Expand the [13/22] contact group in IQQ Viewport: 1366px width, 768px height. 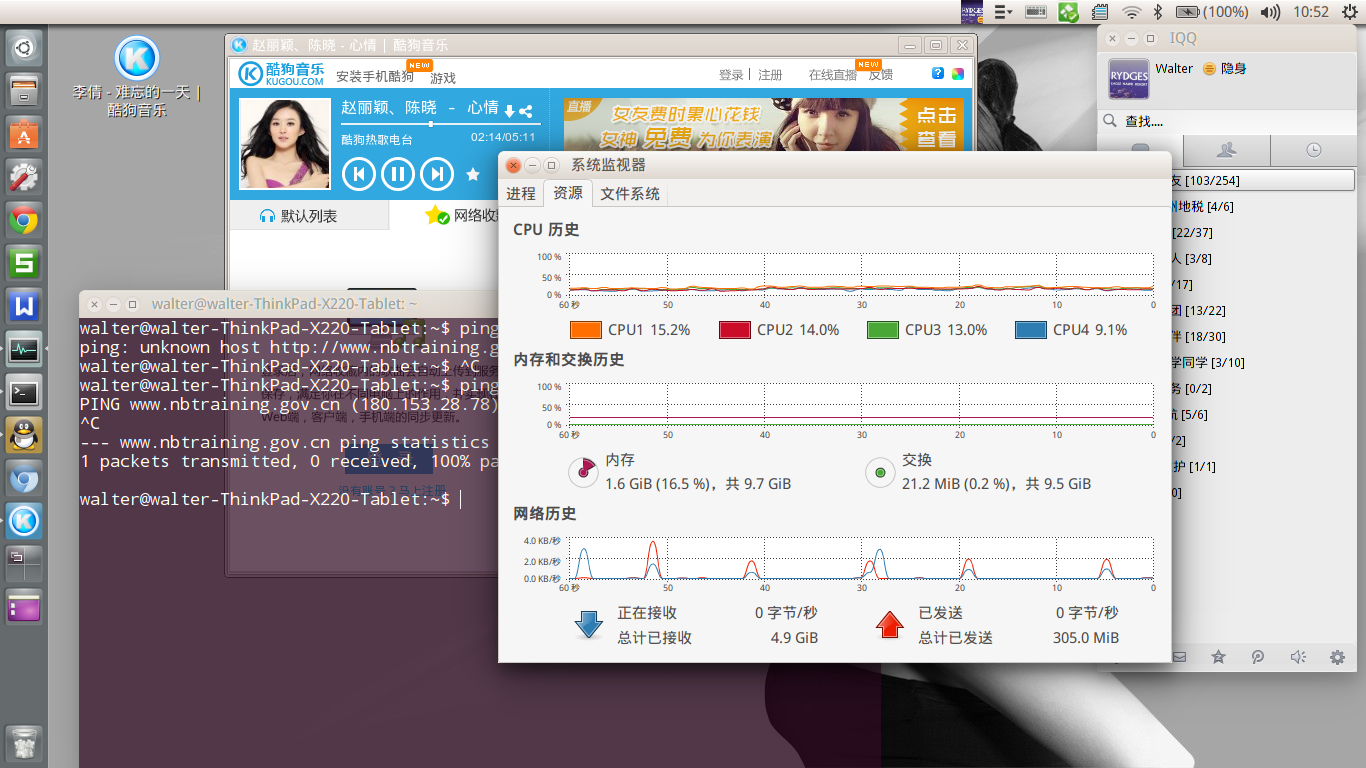[1262, 310]
